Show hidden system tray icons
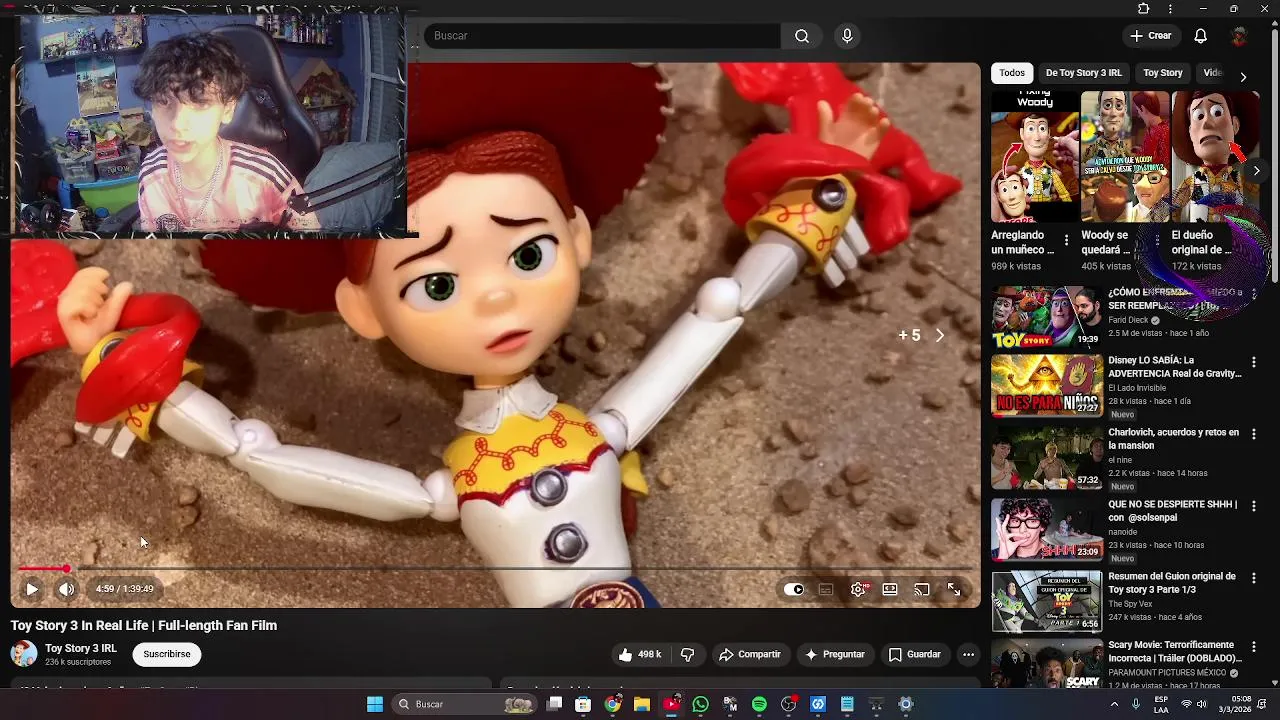 pyautogui.click(x=1112, y=704)
